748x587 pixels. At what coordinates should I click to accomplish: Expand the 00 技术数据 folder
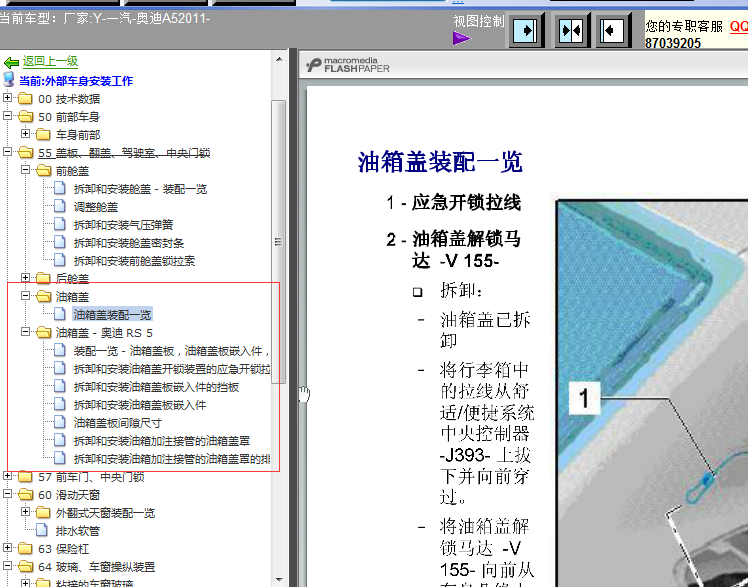pos(7,98)
